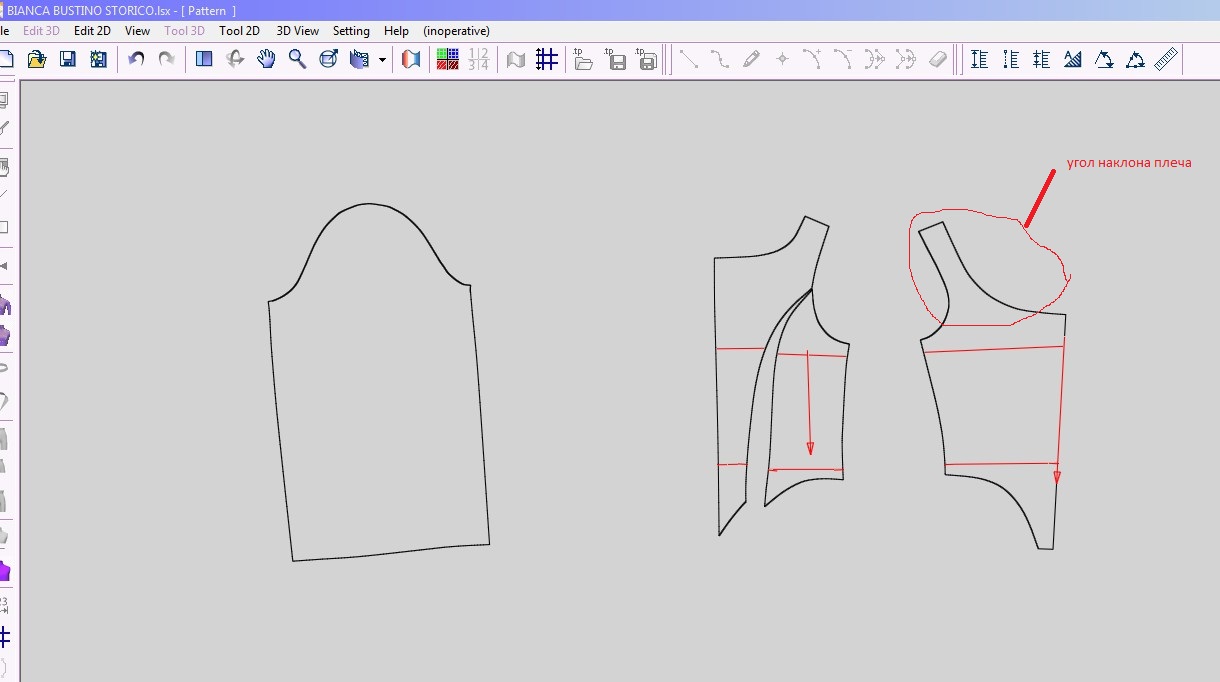Save the pattern with the floppy disk icon

tap(68, 60)
